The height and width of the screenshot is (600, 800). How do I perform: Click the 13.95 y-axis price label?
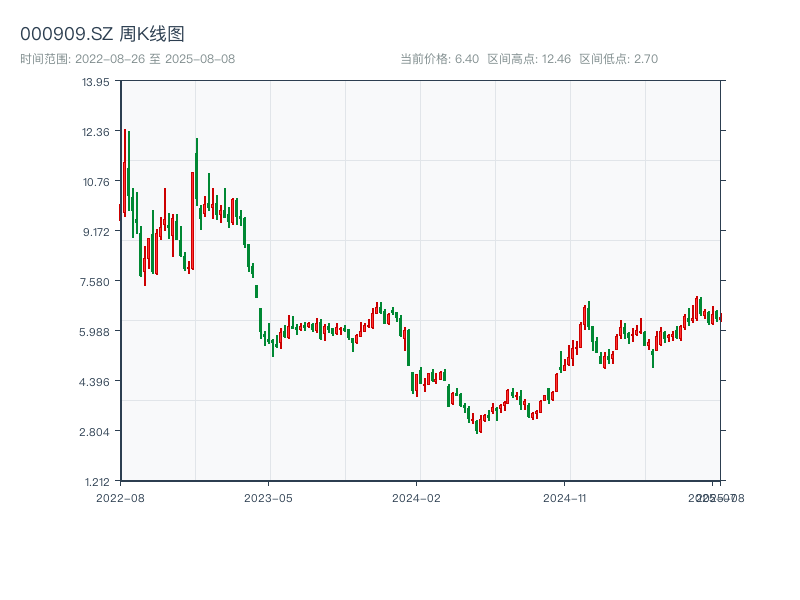pos(96,82)
